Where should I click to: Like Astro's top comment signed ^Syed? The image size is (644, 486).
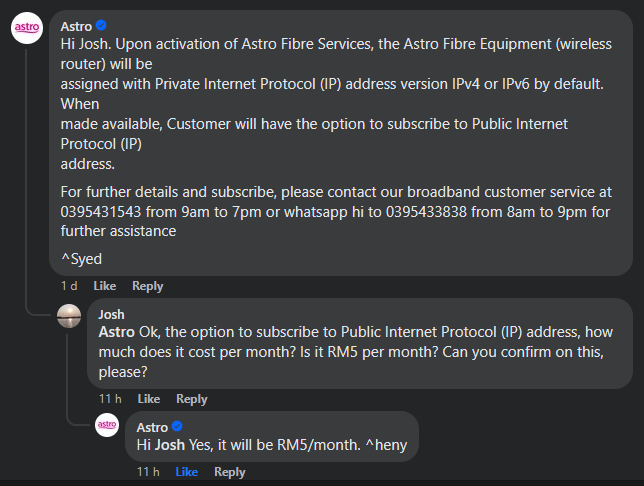105,286
